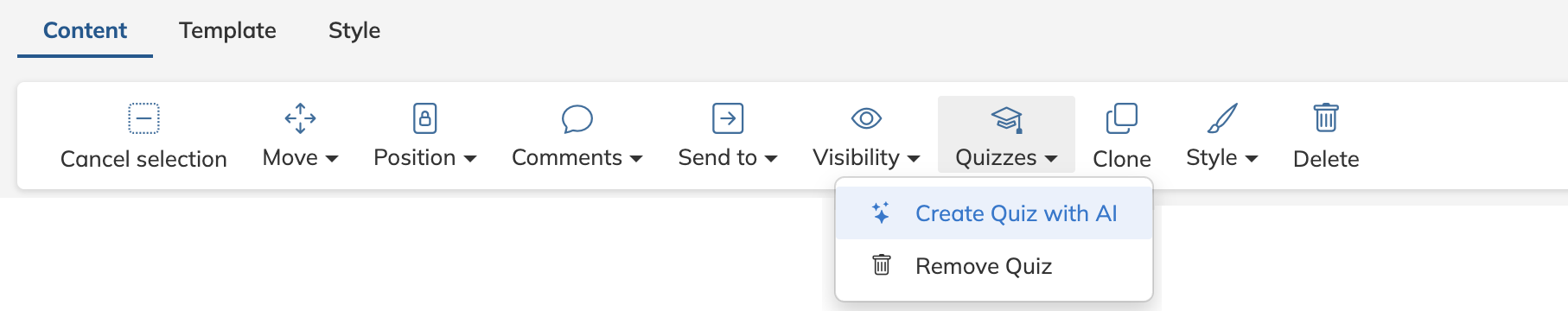Click the Send to arrow-box icon
The width and height of the screenshot is (1568, 311).
[728, 118]
